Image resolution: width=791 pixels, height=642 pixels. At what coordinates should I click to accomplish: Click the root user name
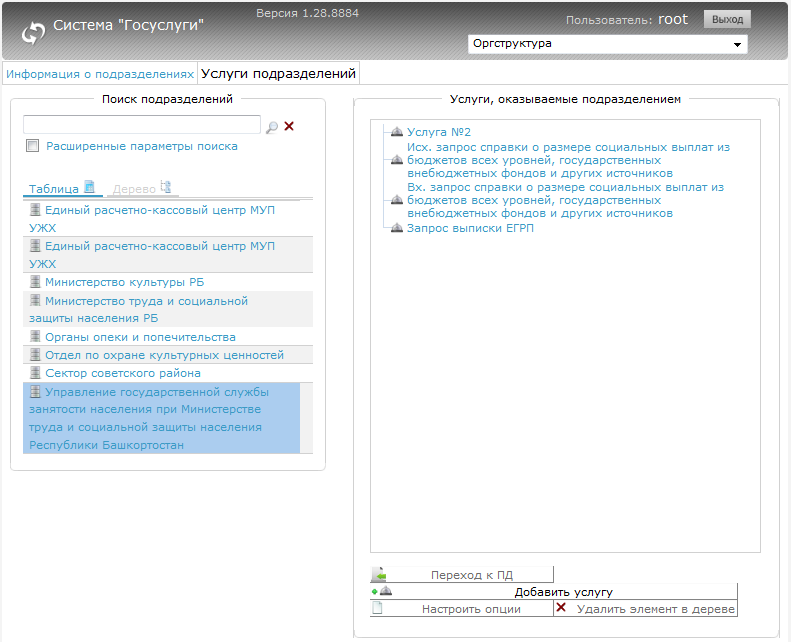coord(673,19)
